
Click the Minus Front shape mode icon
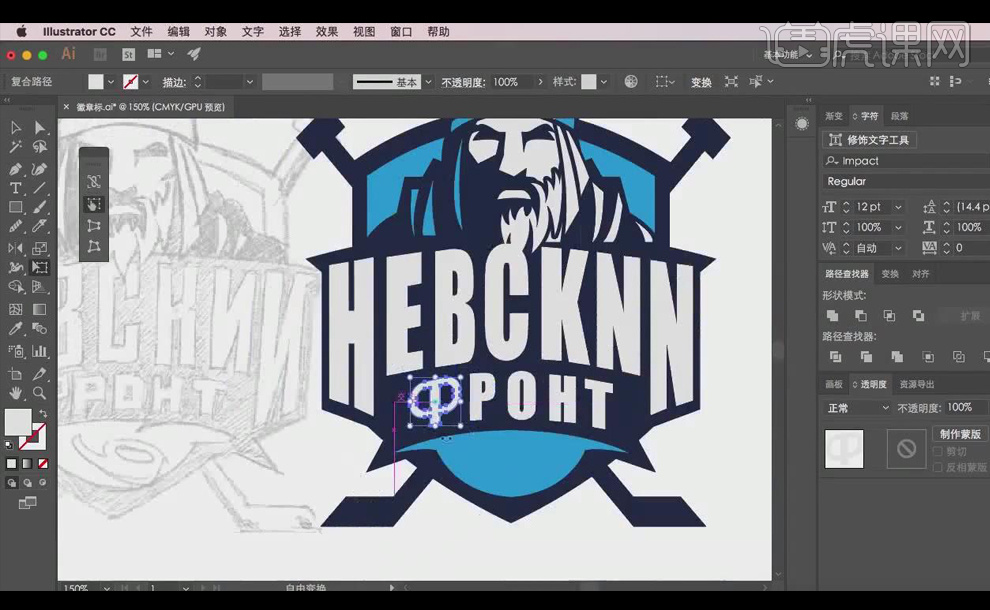861,315
